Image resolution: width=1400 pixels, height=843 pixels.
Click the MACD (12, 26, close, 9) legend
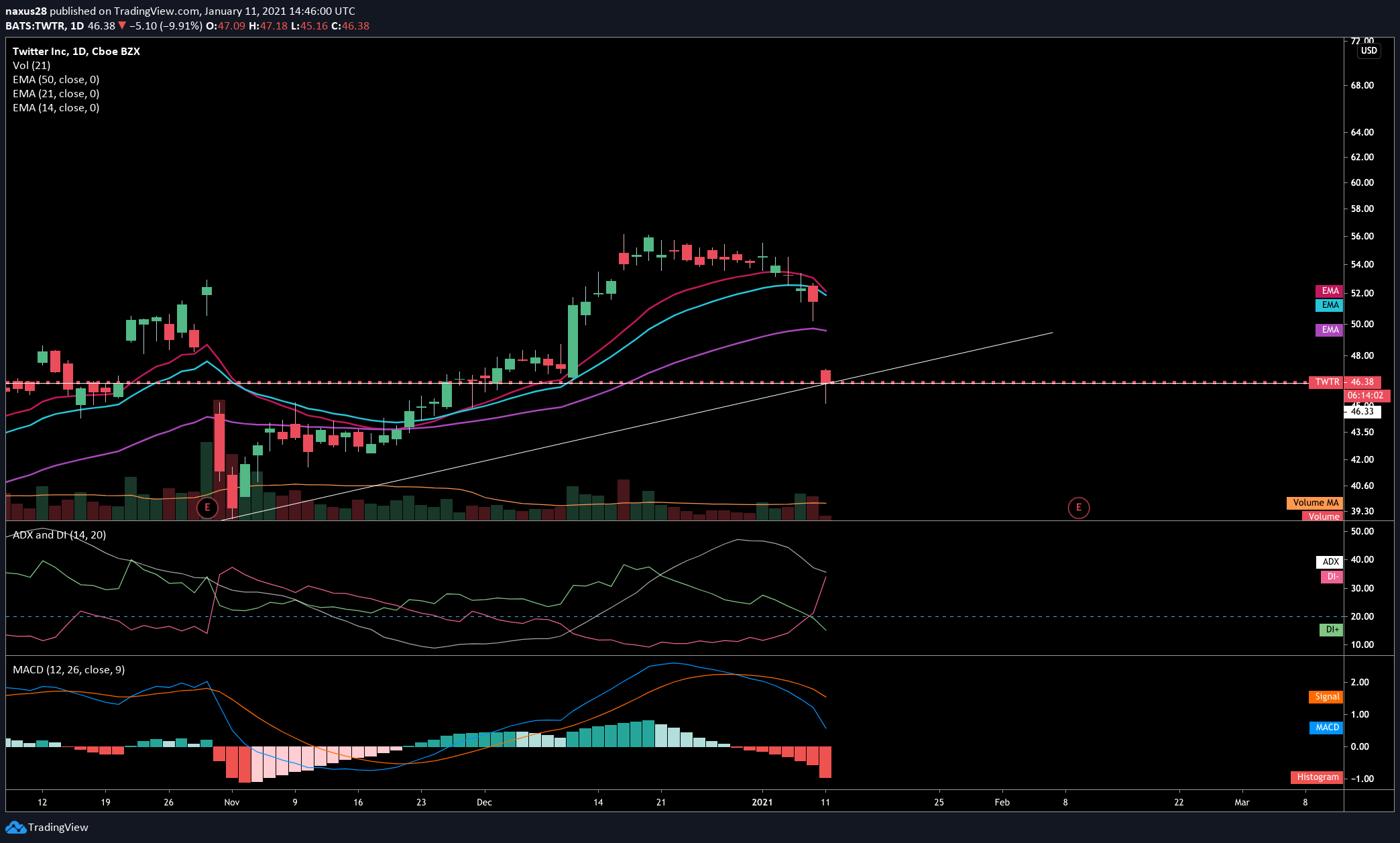click(x=69, y=670)
